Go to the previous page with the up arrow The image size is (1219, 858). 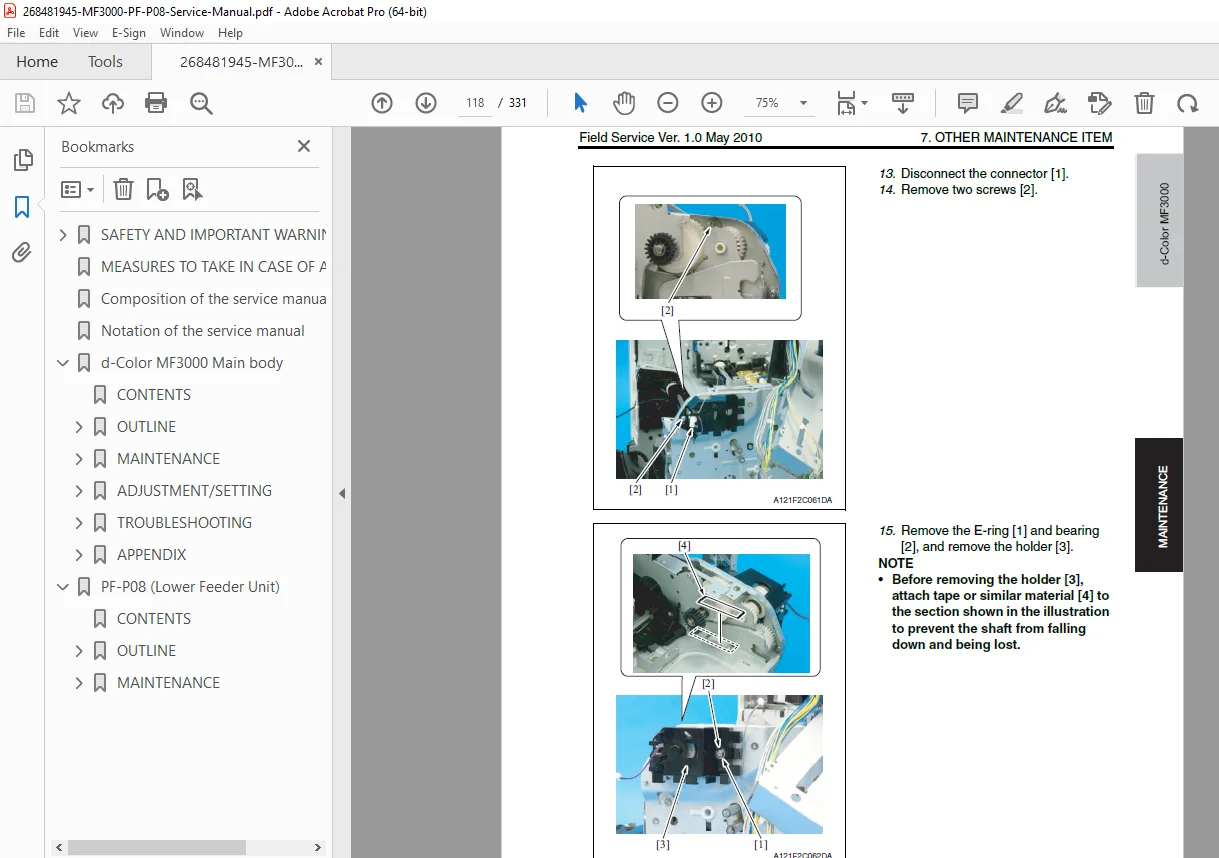pos(382,103)
